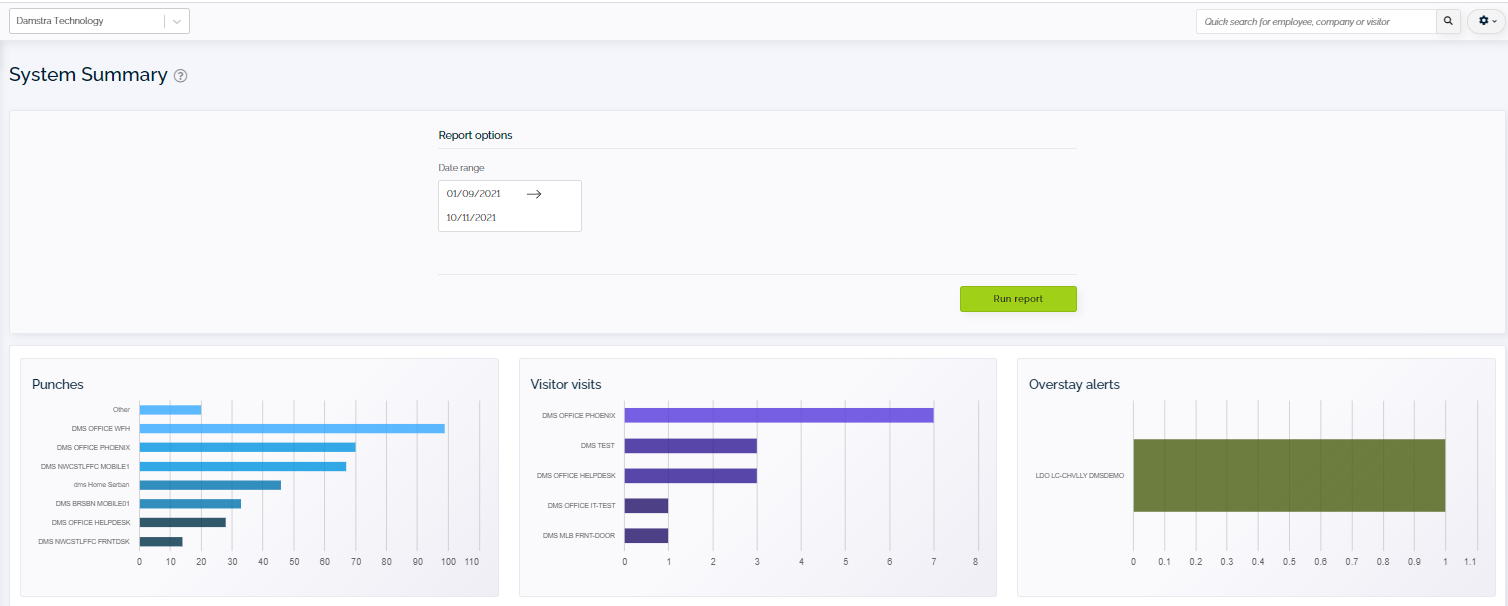Screen dimensions: 1508x606
Task: Select the DMS OFFICE PHOENIX bar in Visitor visits
Action: (778, 415)
